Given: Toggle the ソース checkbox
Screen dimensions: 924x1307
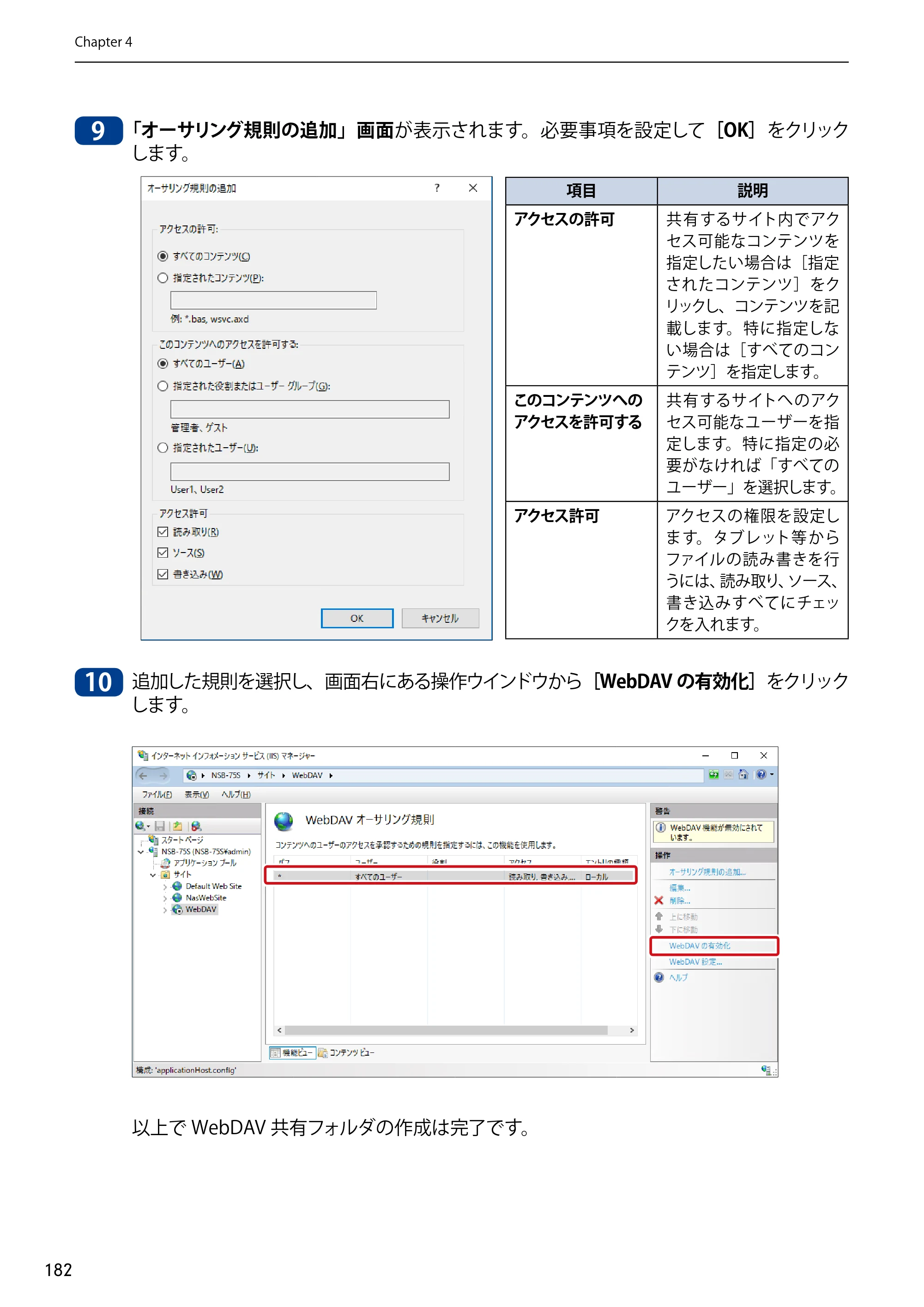Looking at the screenshot, I should (x=163, y=553).
